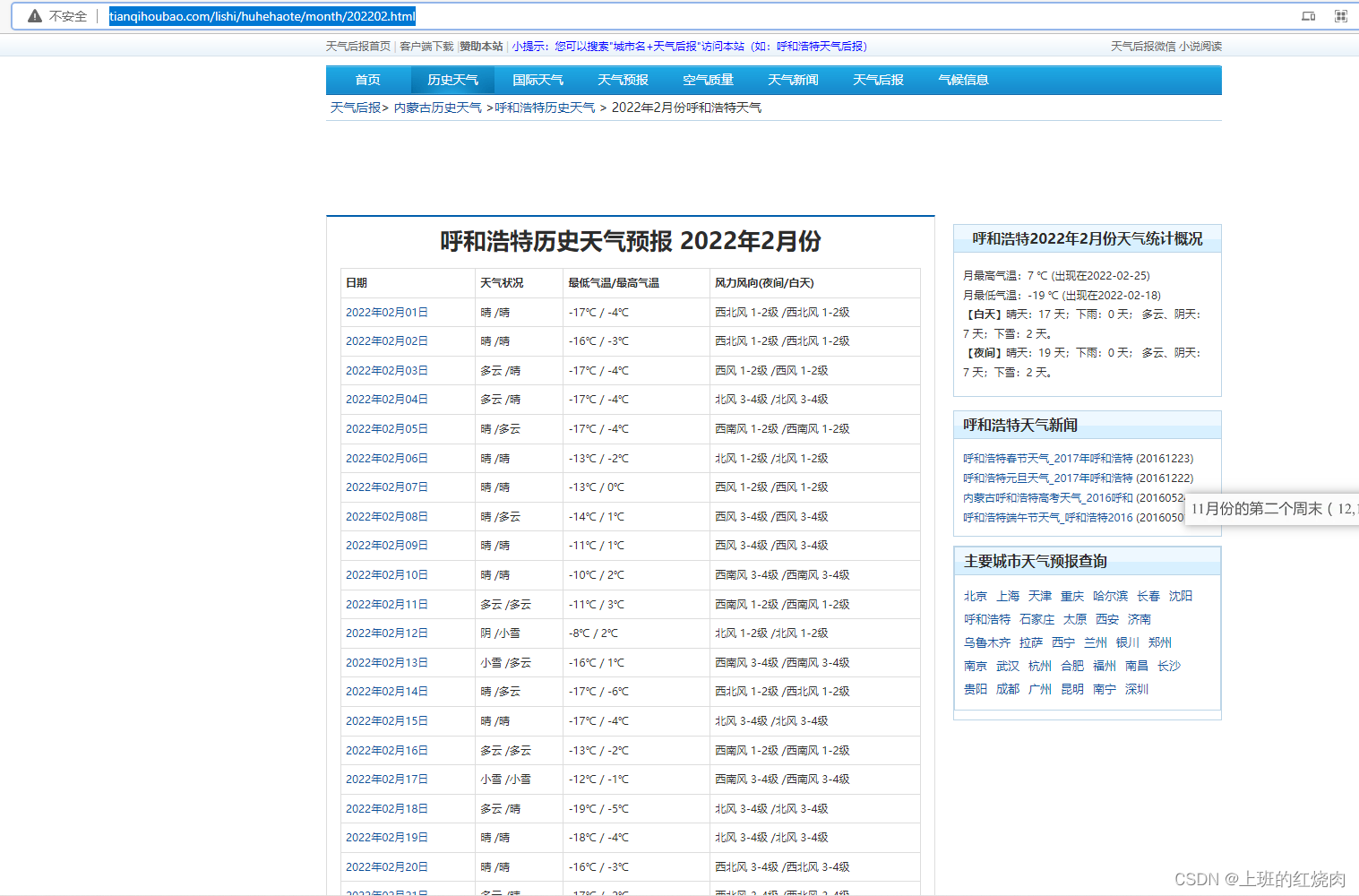Select 拉萨 in city forecast list

(x=1031, y=642)
